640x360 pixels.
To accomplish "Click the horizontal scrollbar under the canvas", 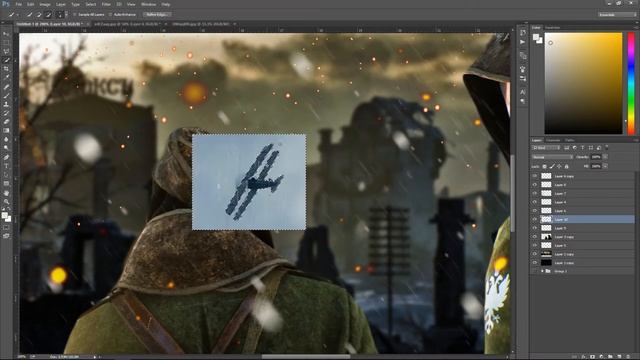I will (305, 357).
